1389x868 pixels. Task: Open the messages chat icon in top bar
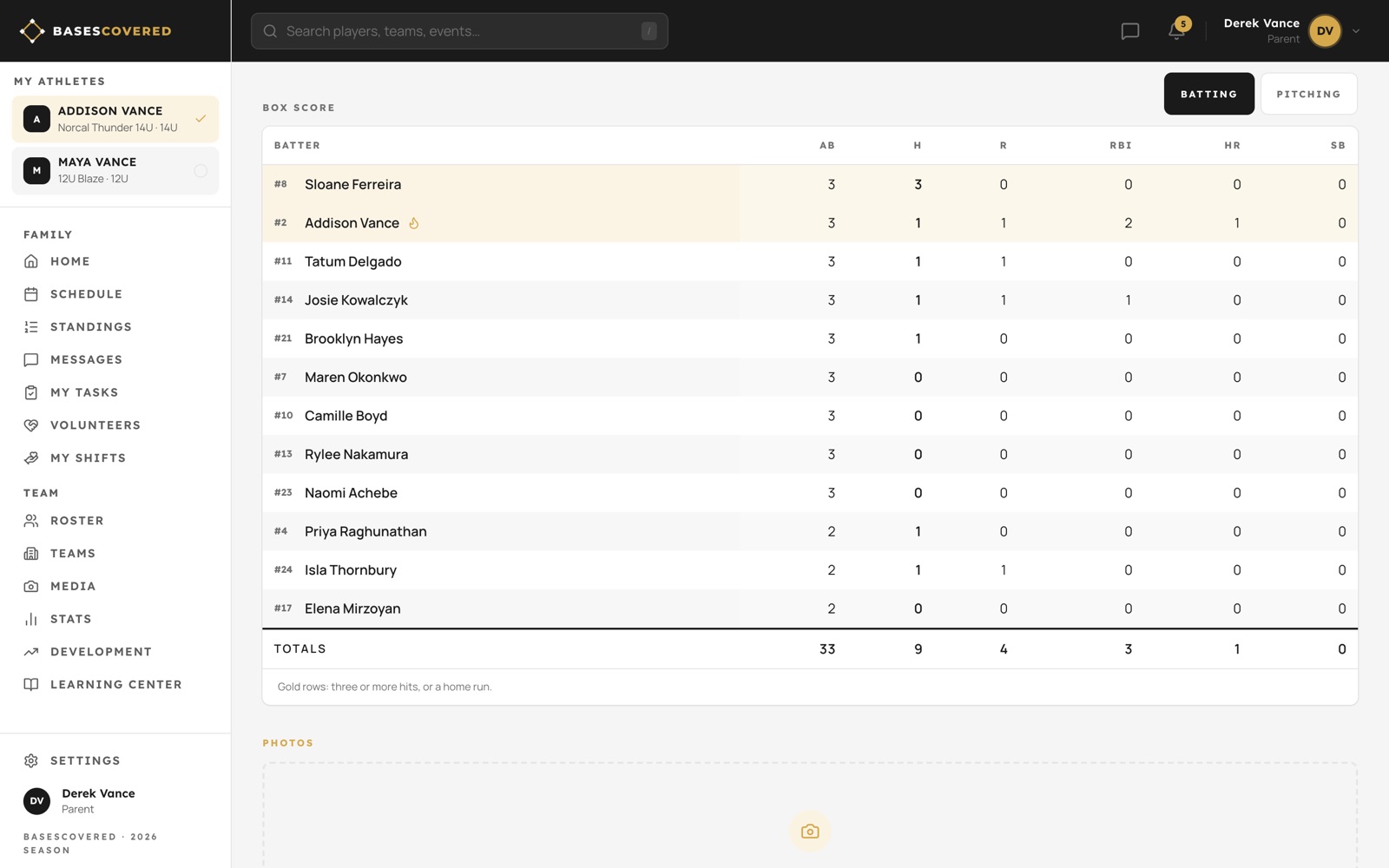(x=1129, y=31)
